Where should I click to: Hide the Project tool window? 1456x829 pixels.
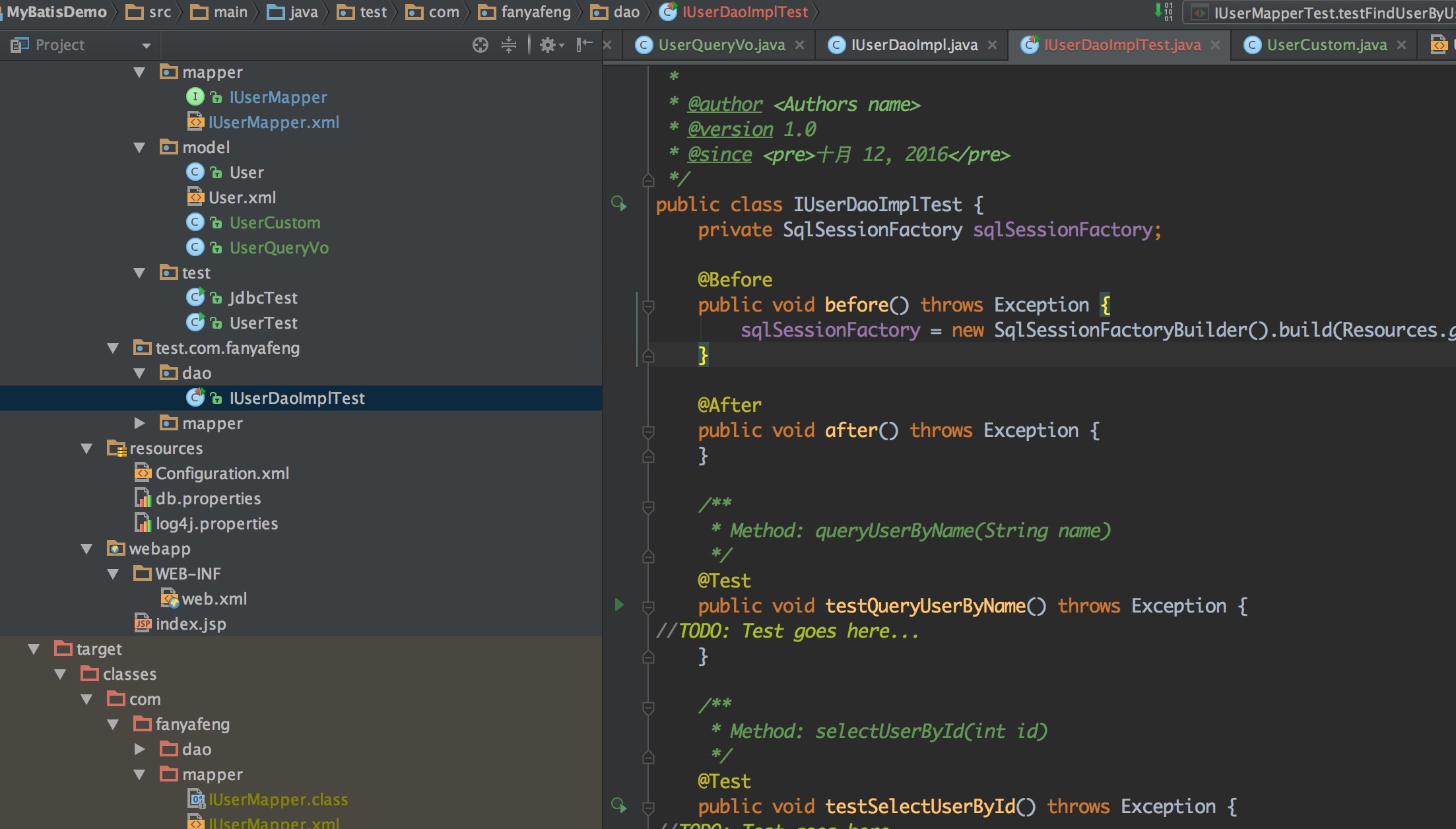click(x=584, y=45)
